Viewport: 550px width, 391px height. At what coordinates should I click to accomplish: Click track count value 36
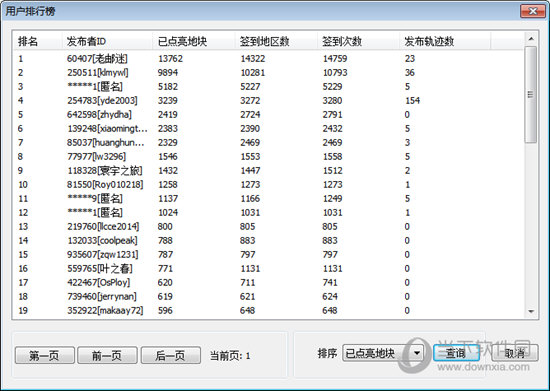click(410, 73)
